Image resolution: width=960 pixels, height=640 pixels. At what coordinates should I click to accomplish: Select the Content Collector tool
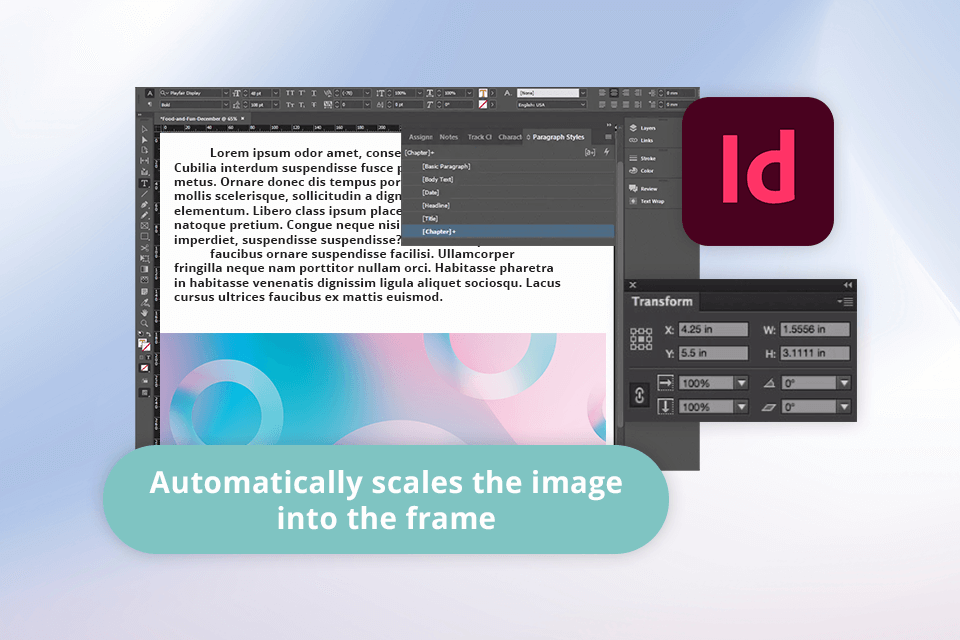[144, 171]
